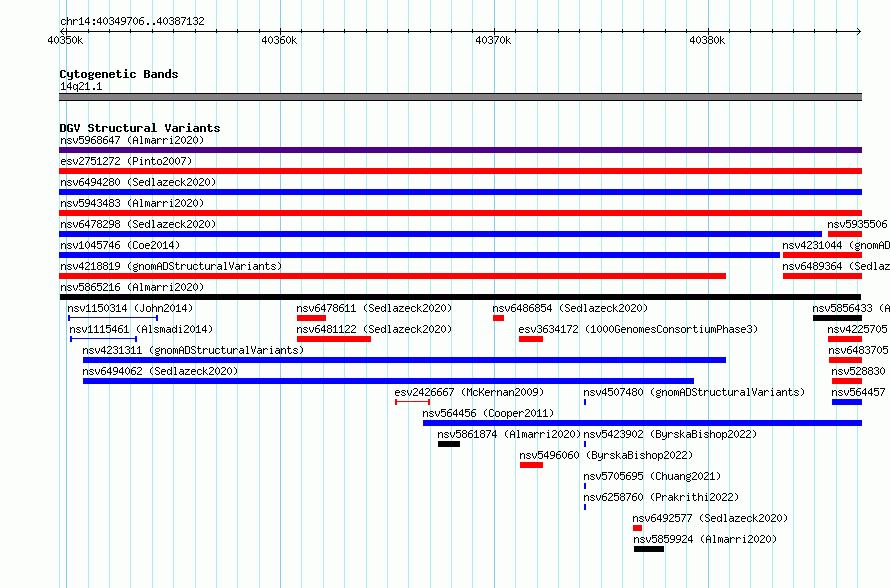Screen dimensions: 890x588
Task: Select the esv2751272 (Pinto2007) label
Action: (x=126, y=161)
